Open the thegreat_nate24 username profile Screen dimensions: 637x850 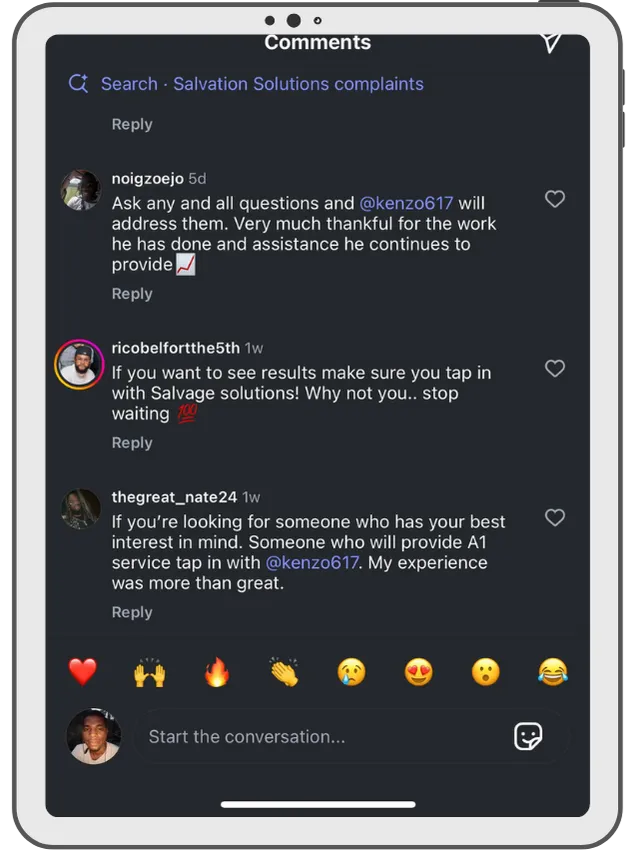tap(174, 497)
